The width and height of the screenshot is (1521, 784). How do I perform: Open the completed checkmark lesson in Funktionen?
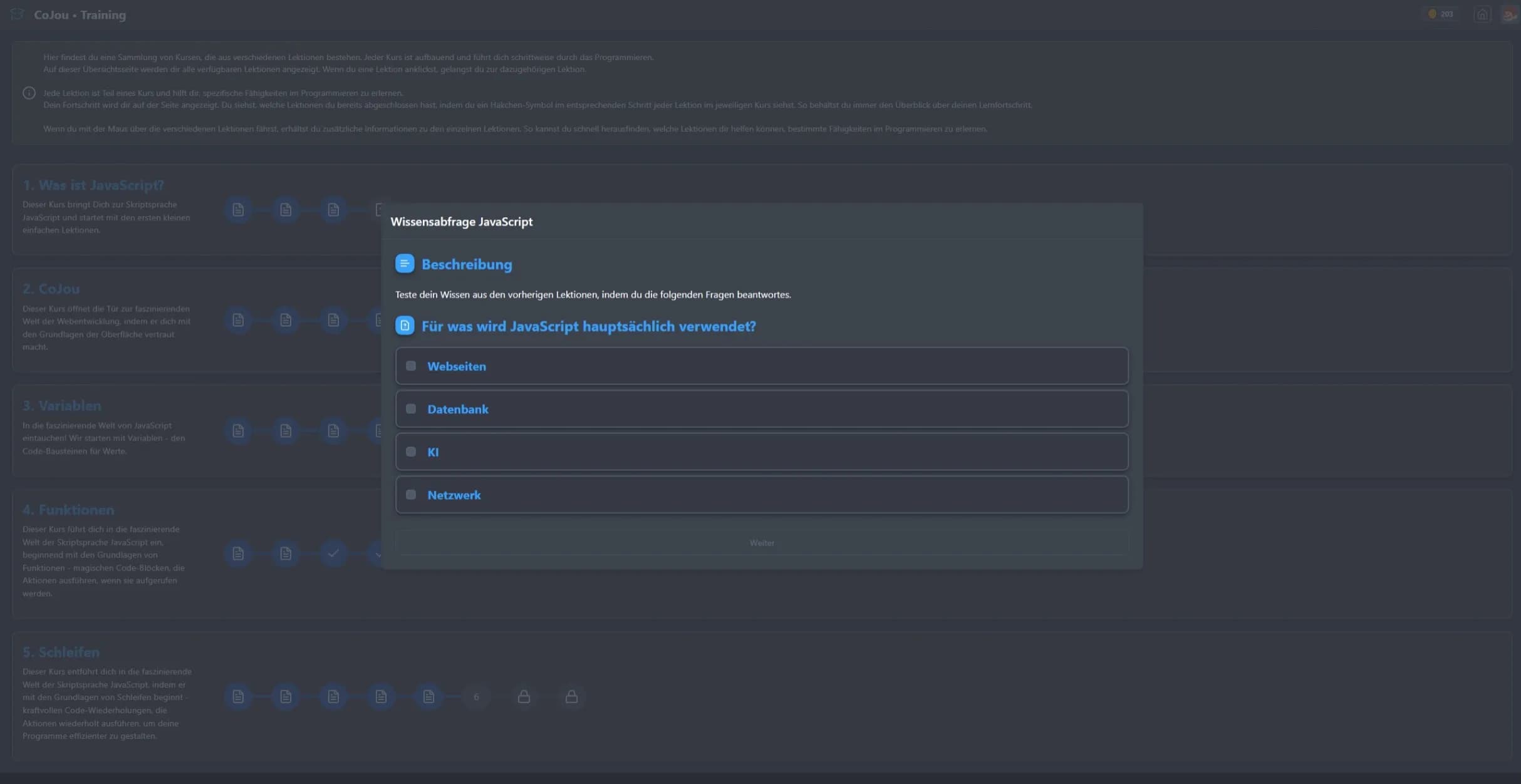pos(333,553)
